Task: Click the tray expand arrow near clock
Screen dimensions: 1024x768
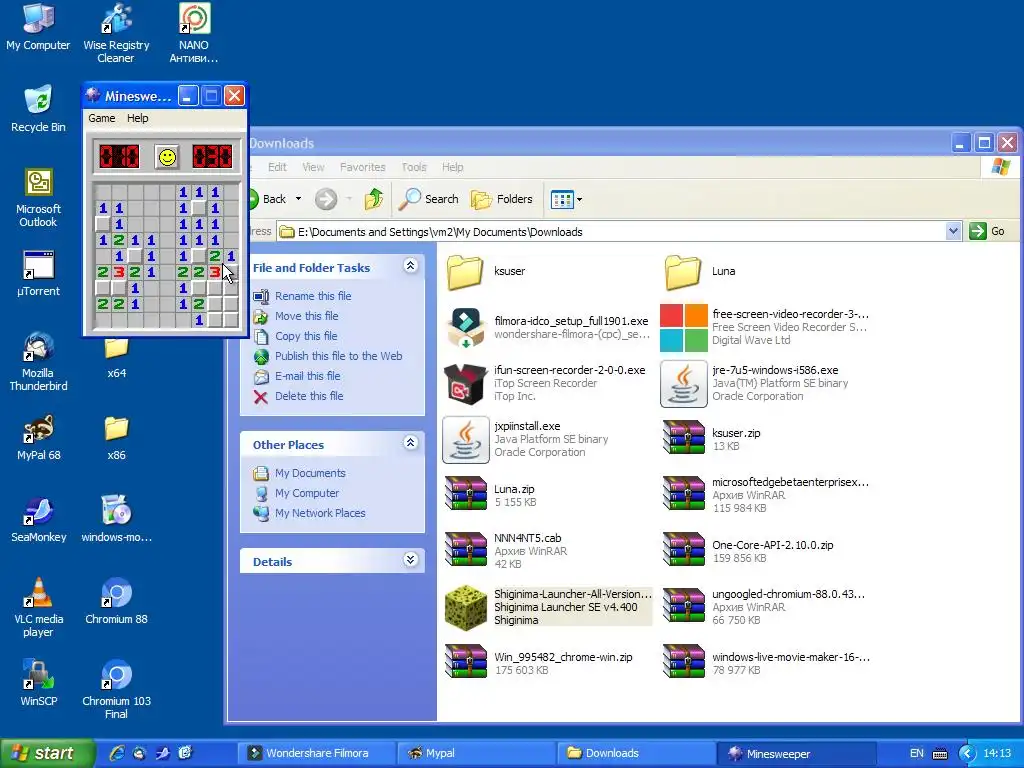Action: [967, 754]
